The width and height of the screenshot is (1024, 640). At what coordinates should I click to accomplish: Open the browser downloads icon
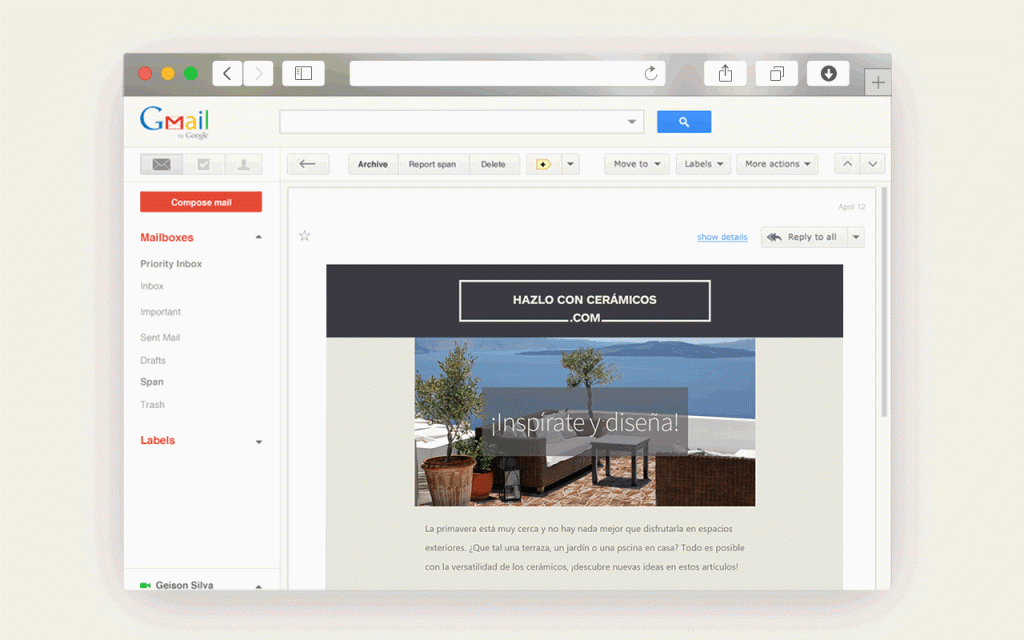[828, 74]
